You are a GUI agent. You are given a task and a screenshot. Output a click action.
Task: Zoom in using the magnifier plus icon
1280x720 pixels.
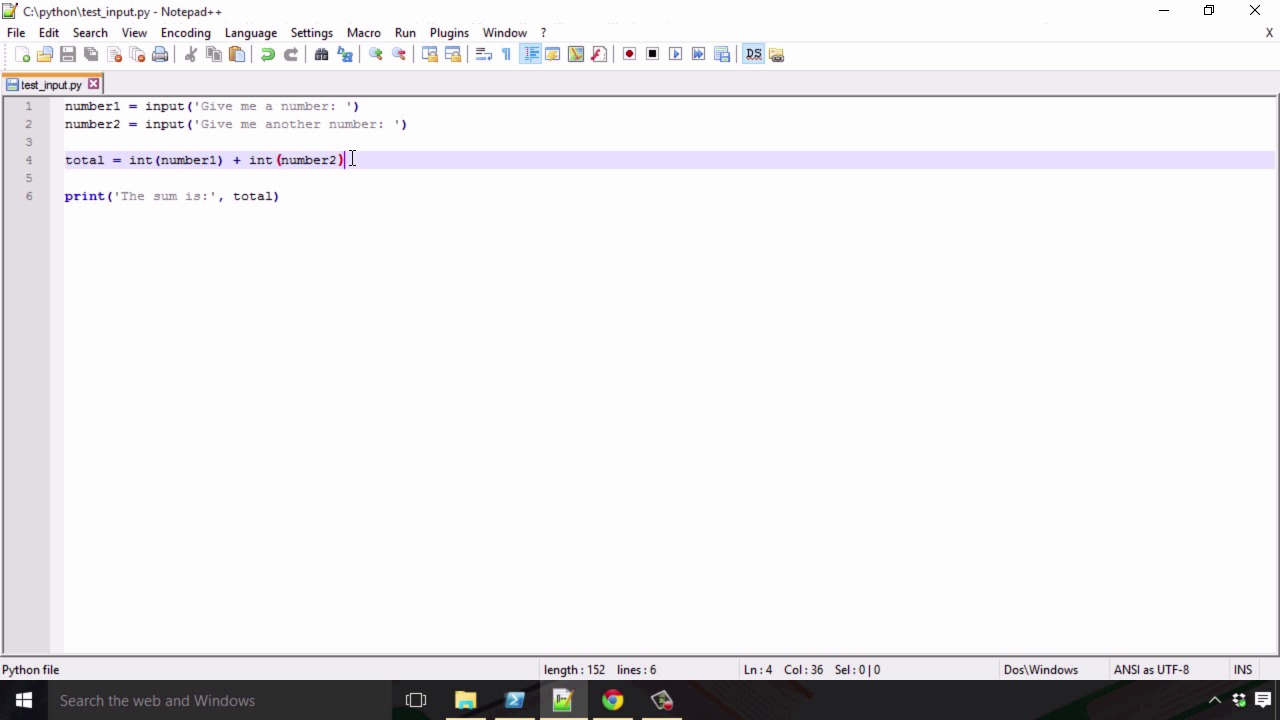pyautogui.click(x=375, y=54)
